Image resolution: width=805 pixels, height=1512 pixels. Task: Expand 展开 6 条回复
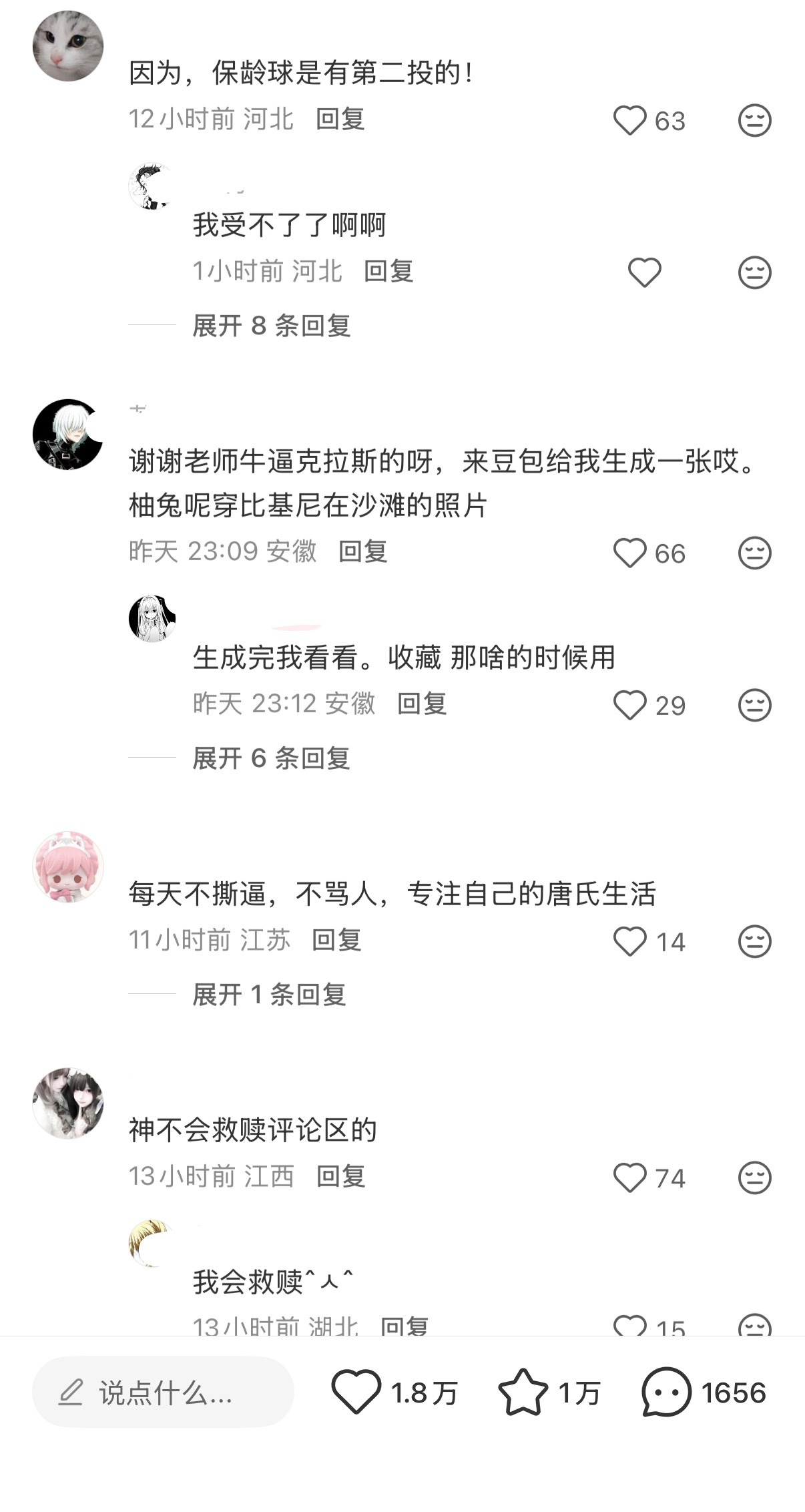click(272, 758)
